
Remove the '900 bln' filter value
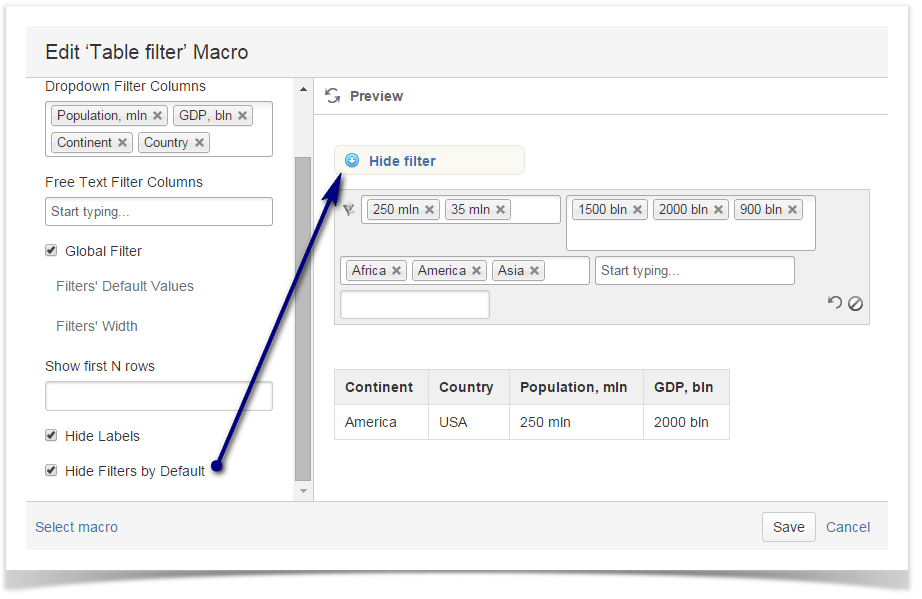tap(792, 210)
